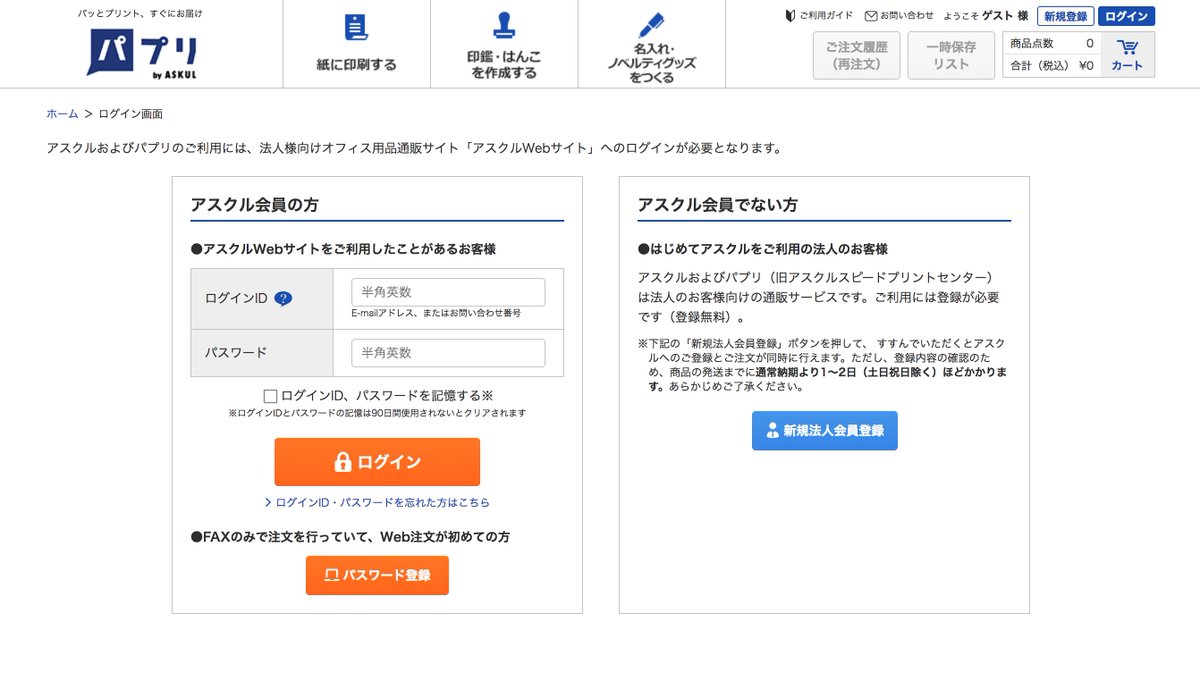
Task: Click the paper print document icon
Action: click(356, 28)
